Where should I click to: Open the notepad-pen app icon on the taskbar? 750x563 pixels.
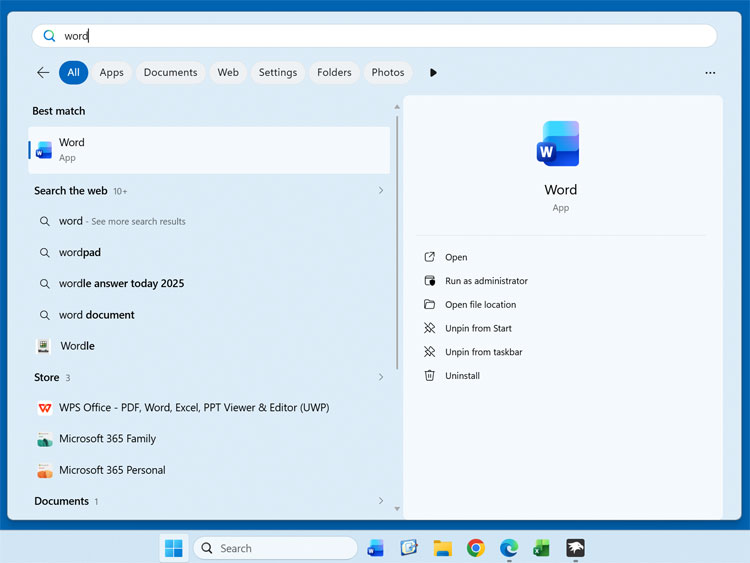(409, 548)
